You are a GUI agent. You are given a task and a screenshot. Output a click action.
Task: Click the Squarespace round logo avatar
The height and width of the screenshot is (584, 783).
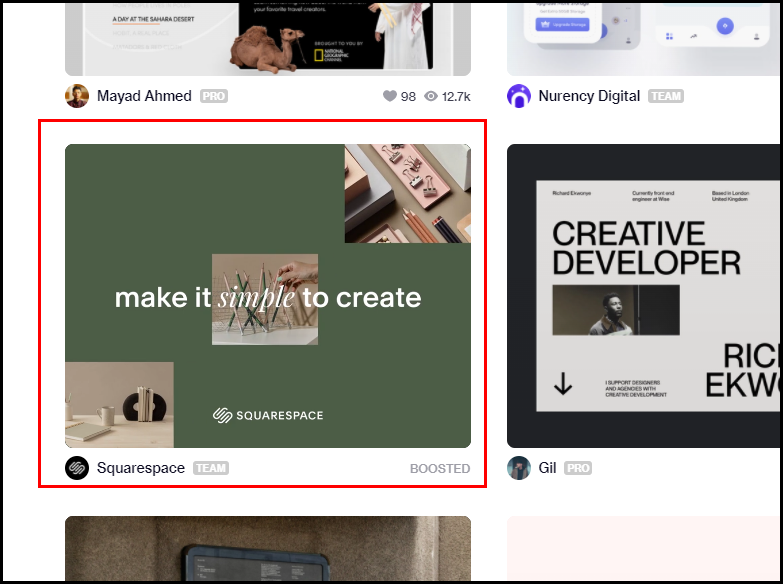77,468
